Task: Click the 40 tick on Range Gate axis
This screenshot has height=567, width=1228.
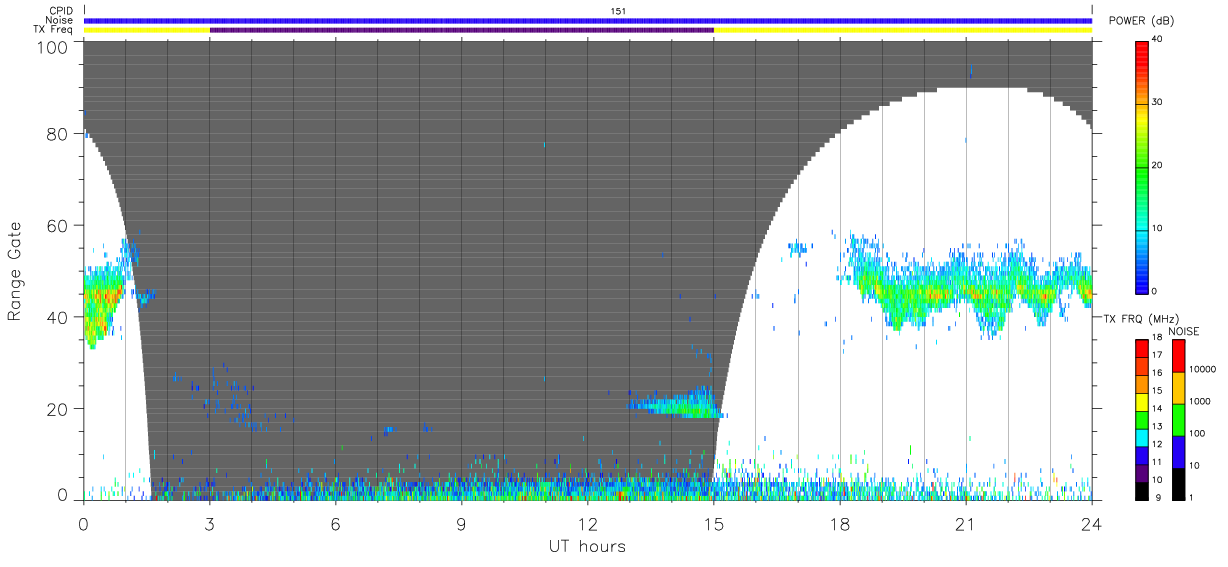Action: 59,318
